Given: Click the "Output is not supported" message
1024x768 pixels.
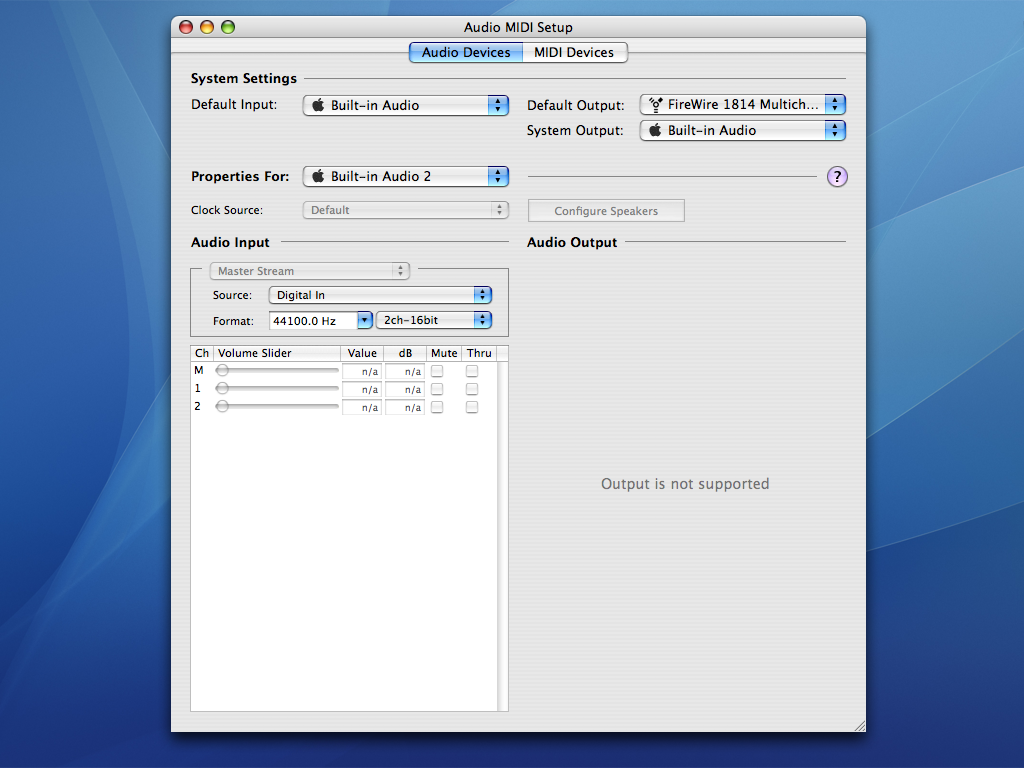Looking at the screenshot, I should pyautogui.click(x=685, y=484).
